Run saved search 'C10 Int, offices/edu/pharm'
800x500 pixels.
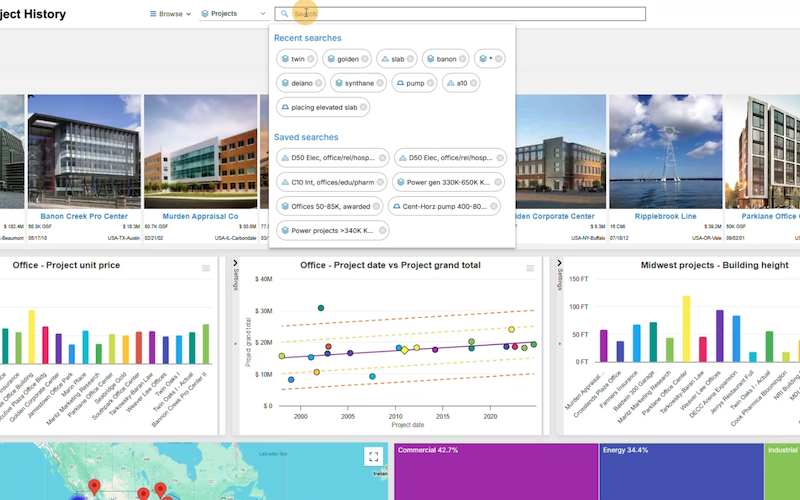[x=333, y=182]
